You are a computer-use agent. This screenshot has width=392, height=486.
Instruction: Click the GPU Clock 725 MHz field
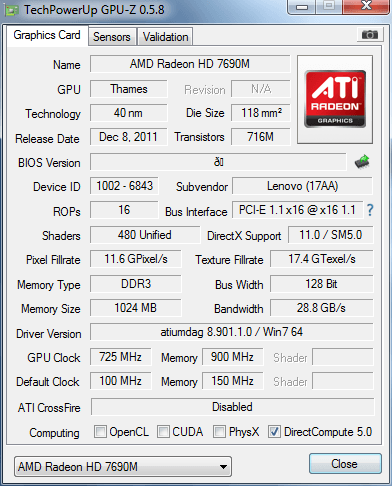[120, 357]
